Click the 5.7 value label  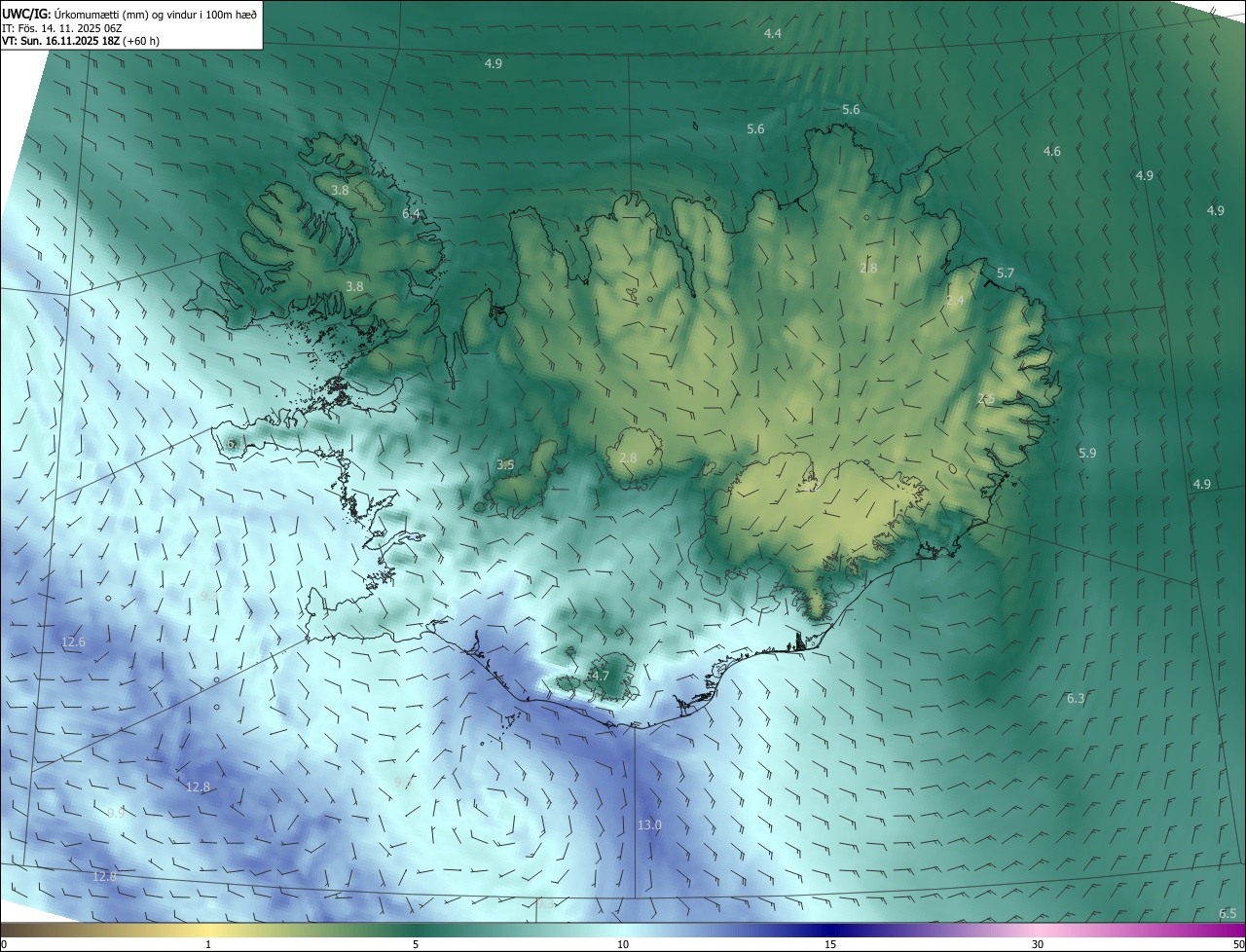(x=1006, y=273)
